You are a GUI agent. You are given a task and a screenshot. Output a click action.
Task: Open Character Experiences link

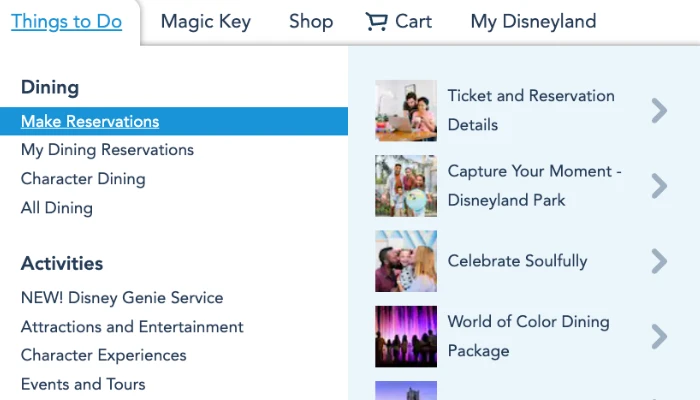tap(103, 355)
